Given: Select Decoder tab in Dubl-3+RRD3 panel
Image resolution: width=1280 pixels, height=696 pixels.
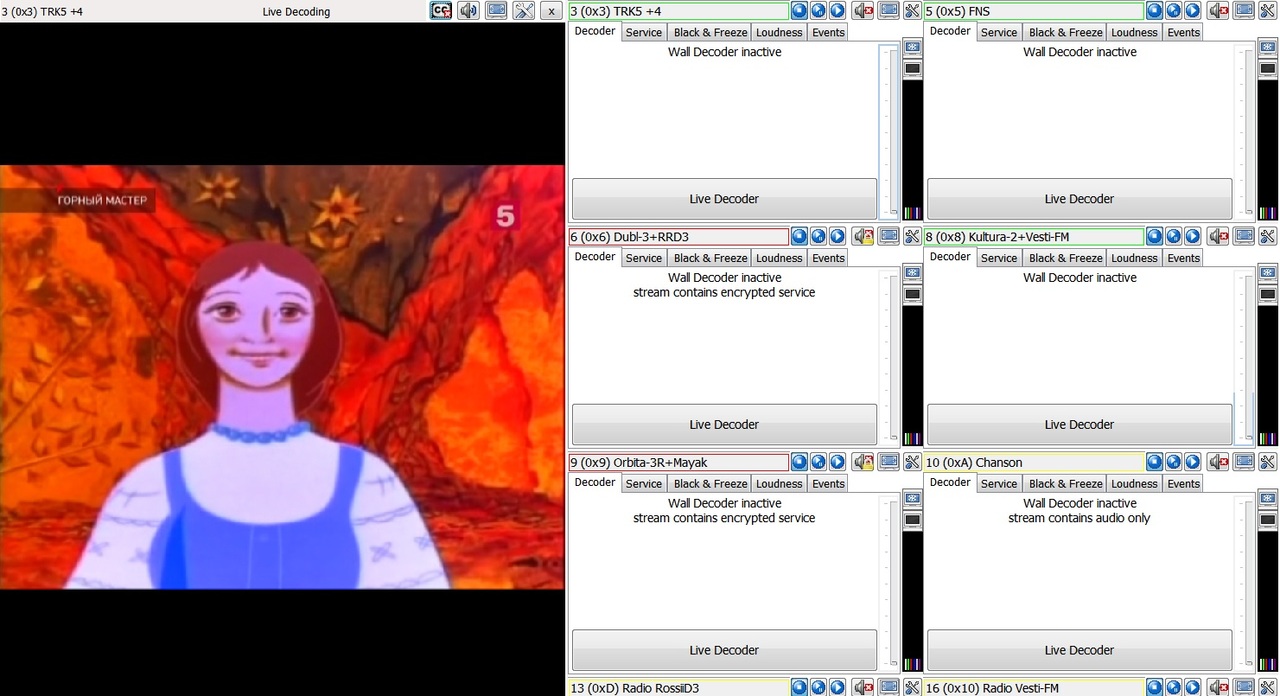Looking at the screenshot, I should tap(595, 257).
